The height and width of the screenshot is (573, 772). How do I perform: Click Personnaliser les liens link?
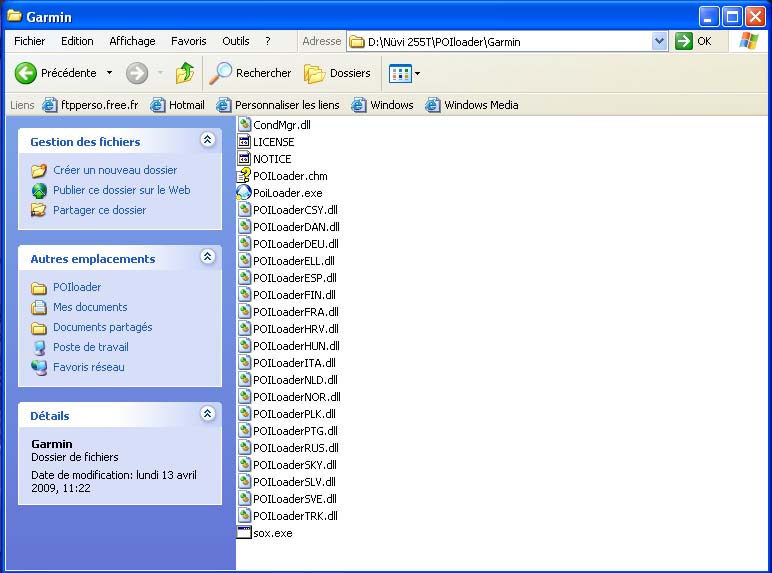point(278,105)
